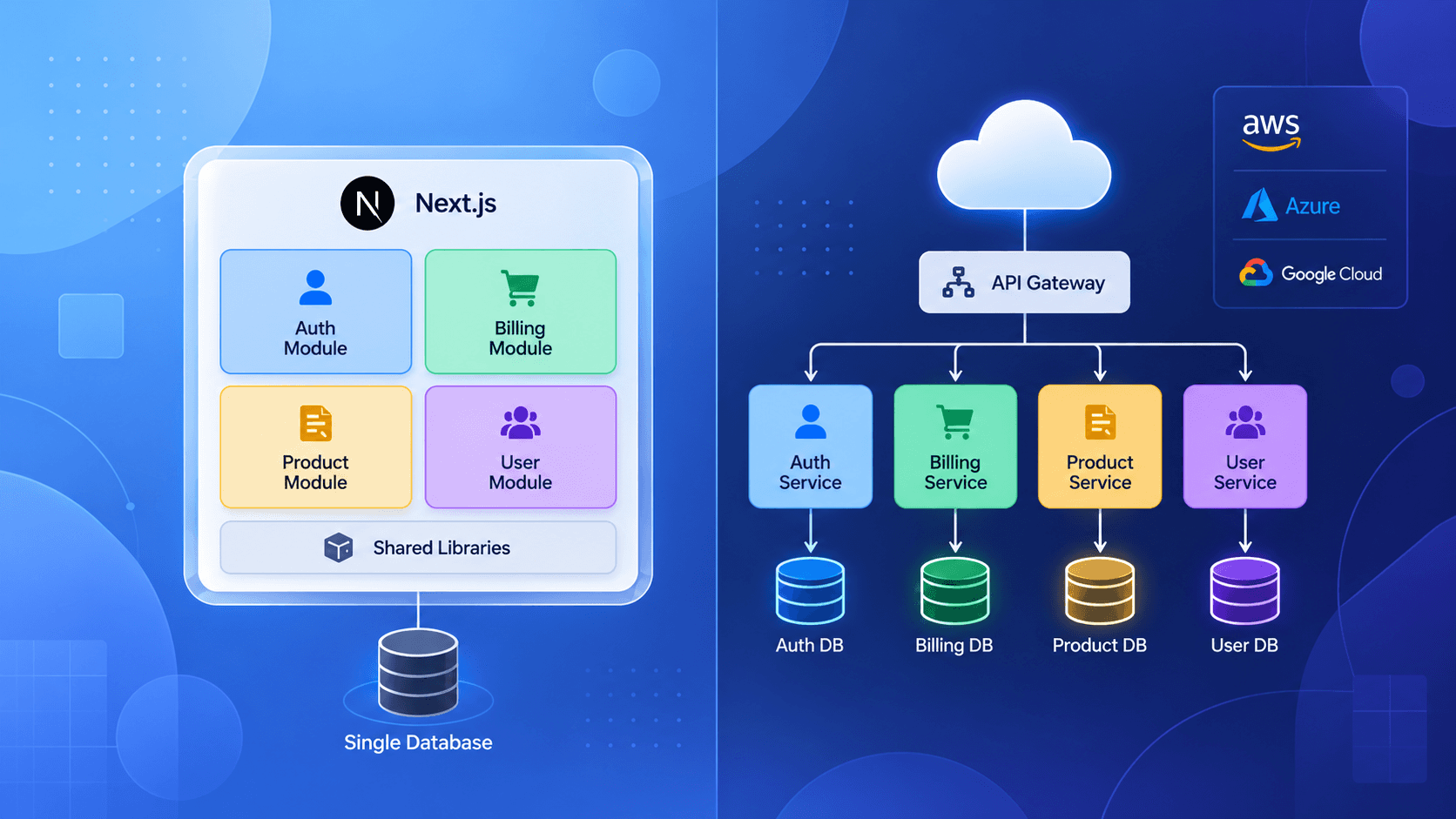The image size is (1456, 819).
Task: Click the Next.js black circle logo
Action: coord(367,203)
